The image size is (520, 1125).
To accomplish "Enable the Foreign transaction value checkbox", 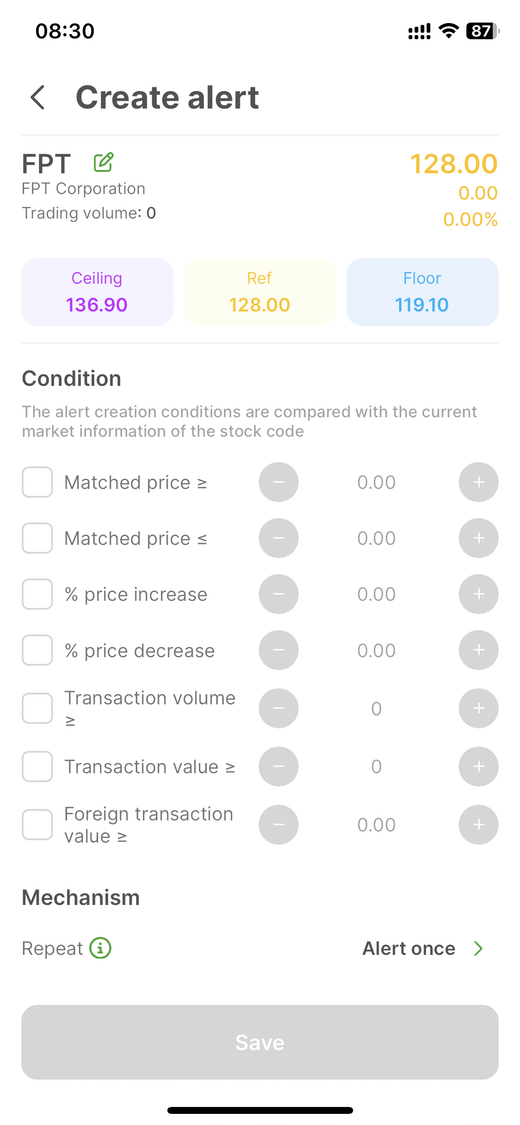I will click(37, 824).
